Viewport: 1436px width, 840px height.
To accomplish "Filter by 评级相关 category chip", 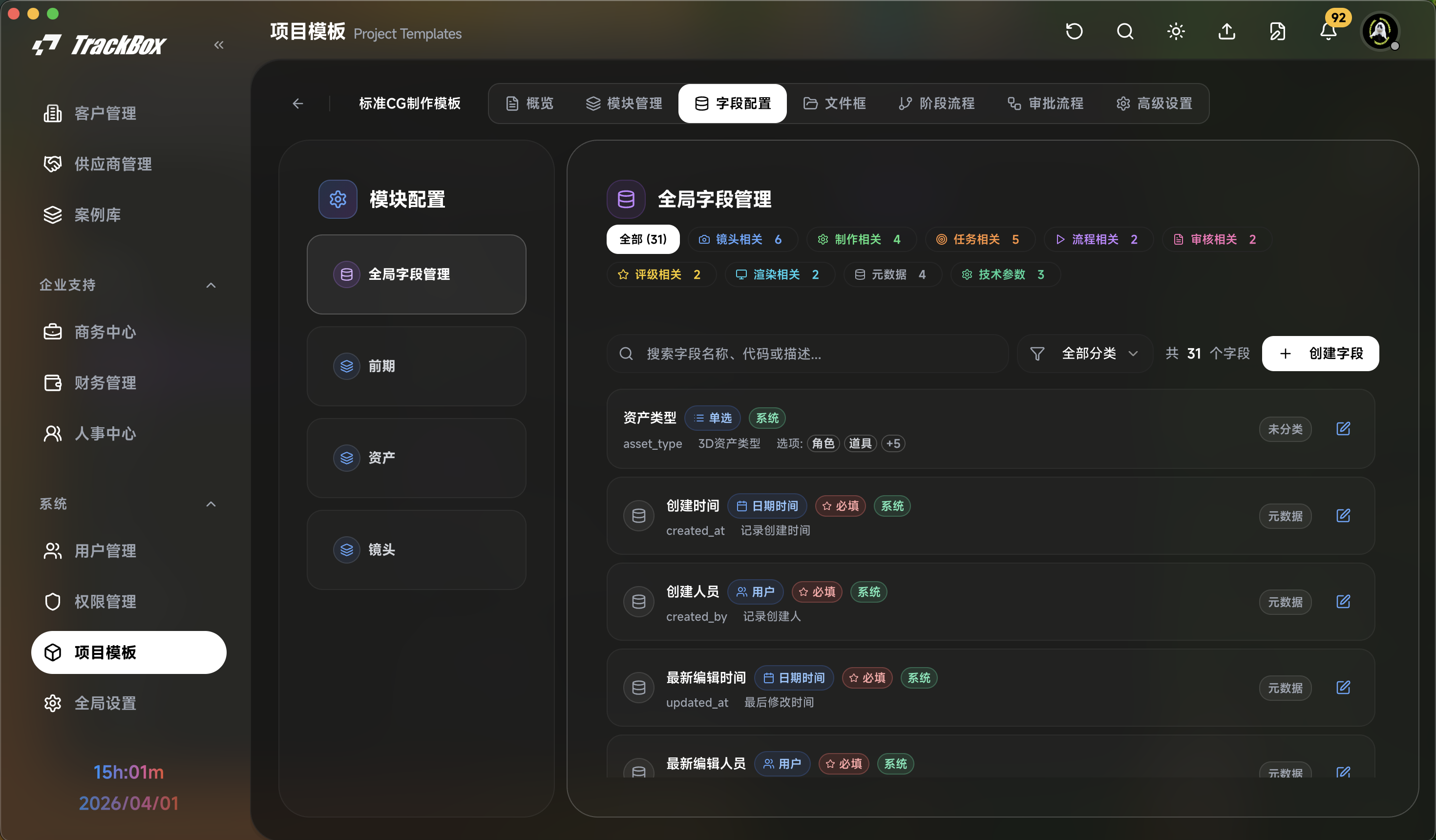I will (x=661, y=274).
